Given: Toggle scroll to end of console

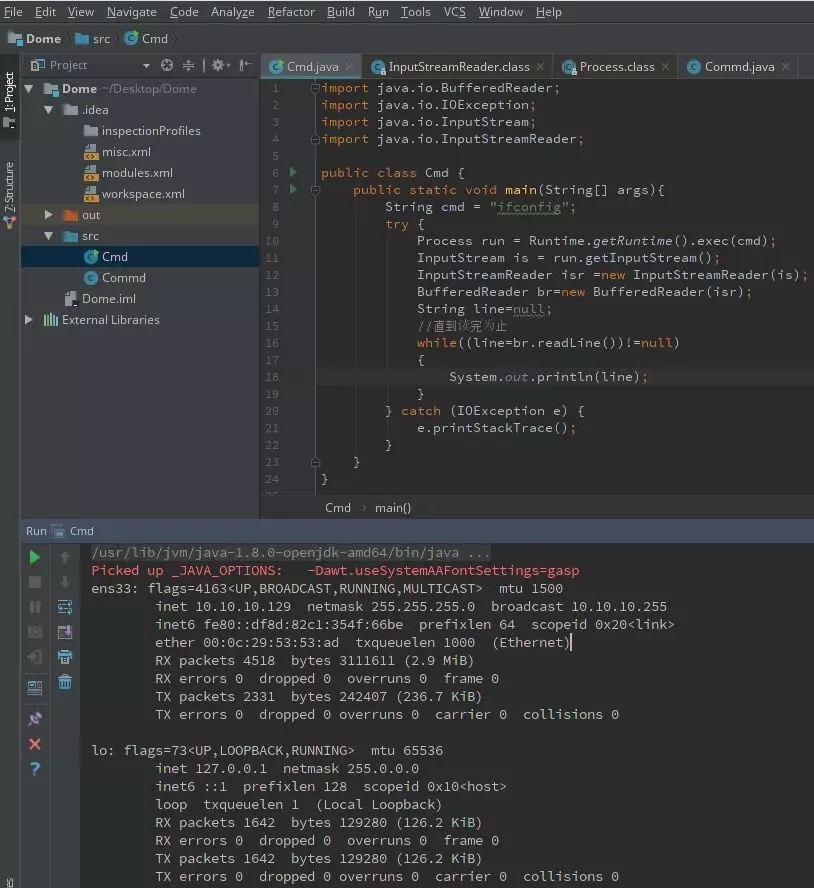Looking at the screenshot, I should pos(65,632).
